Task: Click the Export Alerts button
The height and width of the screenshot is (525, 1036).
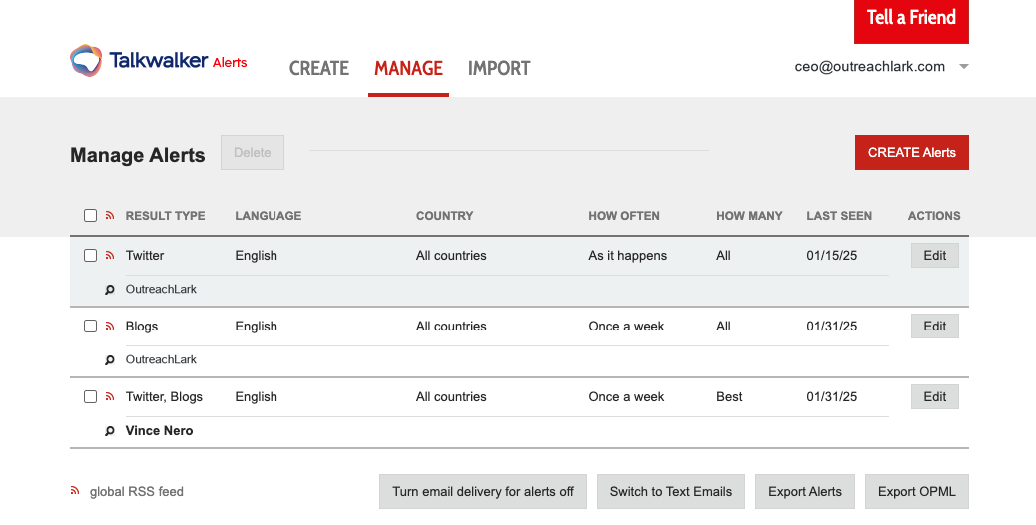Action: pos(805,491)
